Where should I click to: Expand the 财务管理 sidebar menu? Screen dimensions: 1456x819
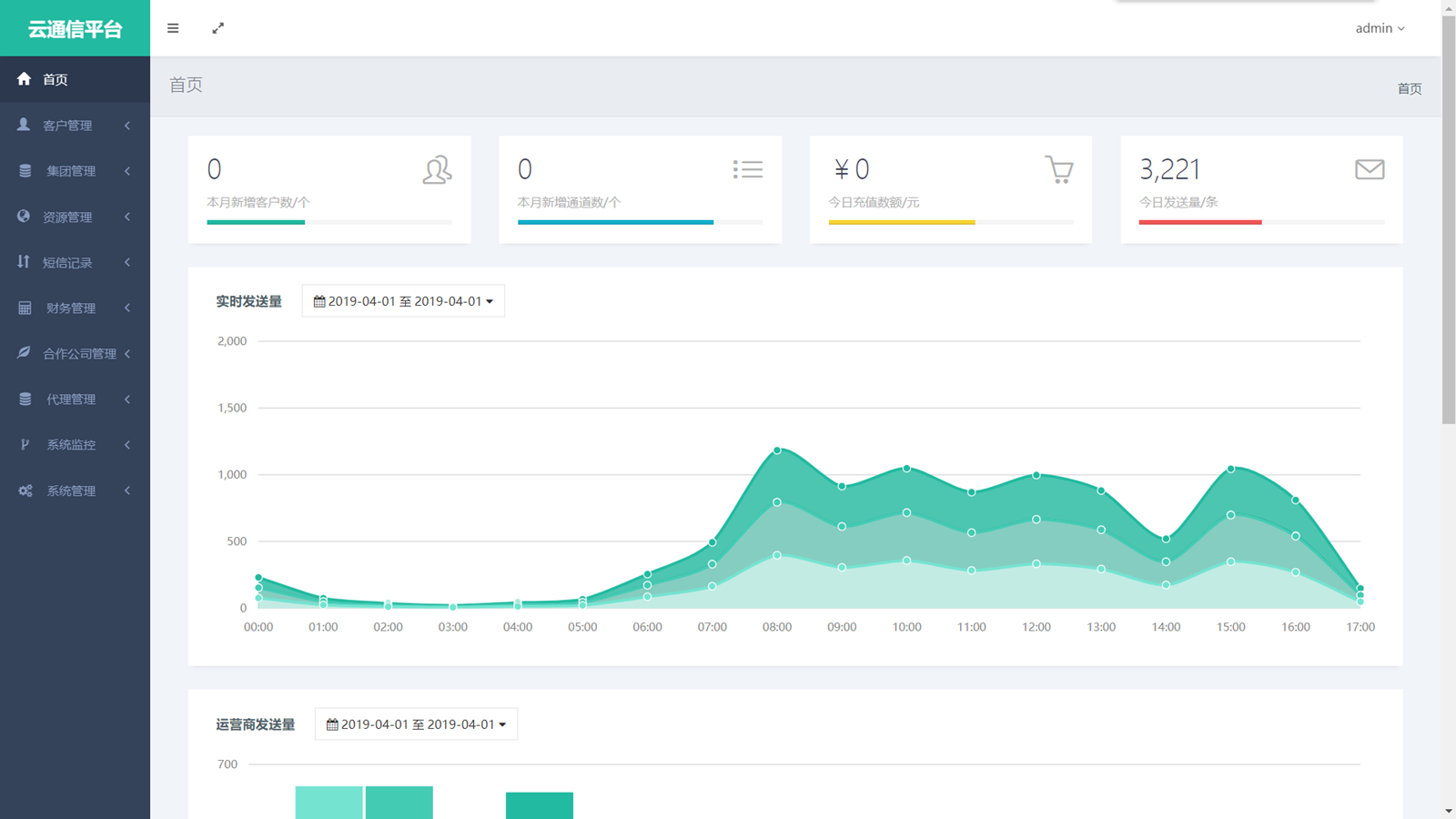(x=75, y=308)
